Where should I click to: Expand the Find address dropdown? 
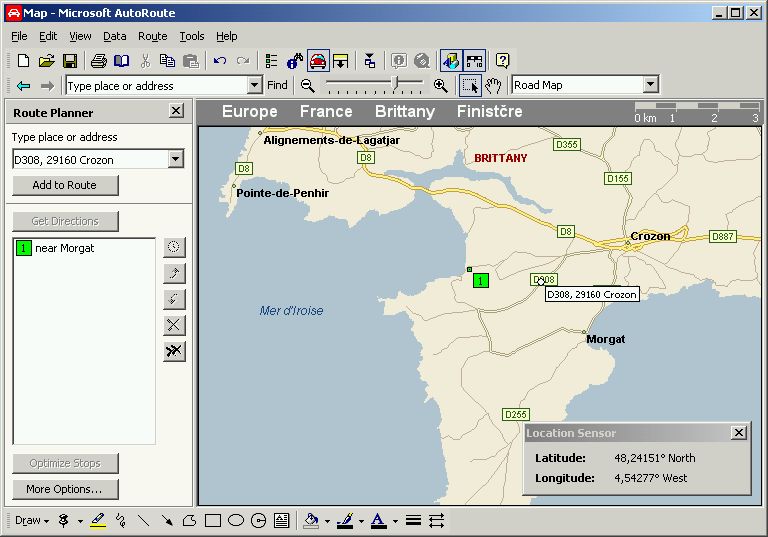(x=254, y=86)
